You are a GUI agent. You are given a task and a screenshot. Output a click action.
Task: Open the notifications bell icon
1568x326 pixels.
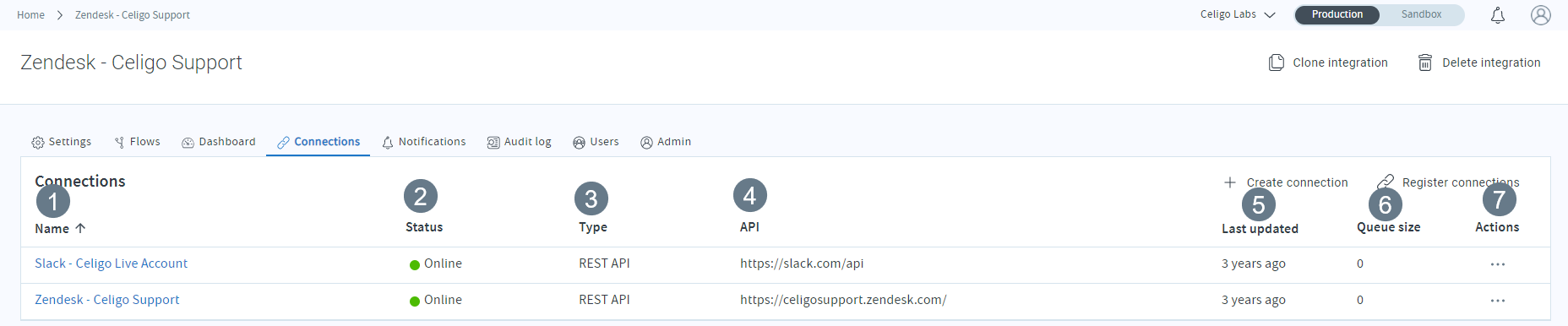(1498, 15)
